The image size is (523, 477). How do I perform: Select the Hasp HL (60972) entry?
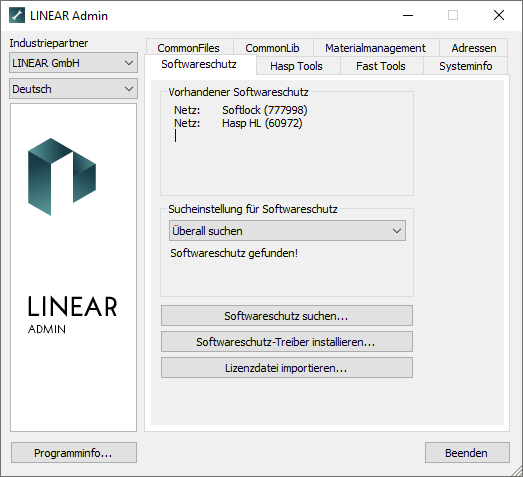click(262, 123)
